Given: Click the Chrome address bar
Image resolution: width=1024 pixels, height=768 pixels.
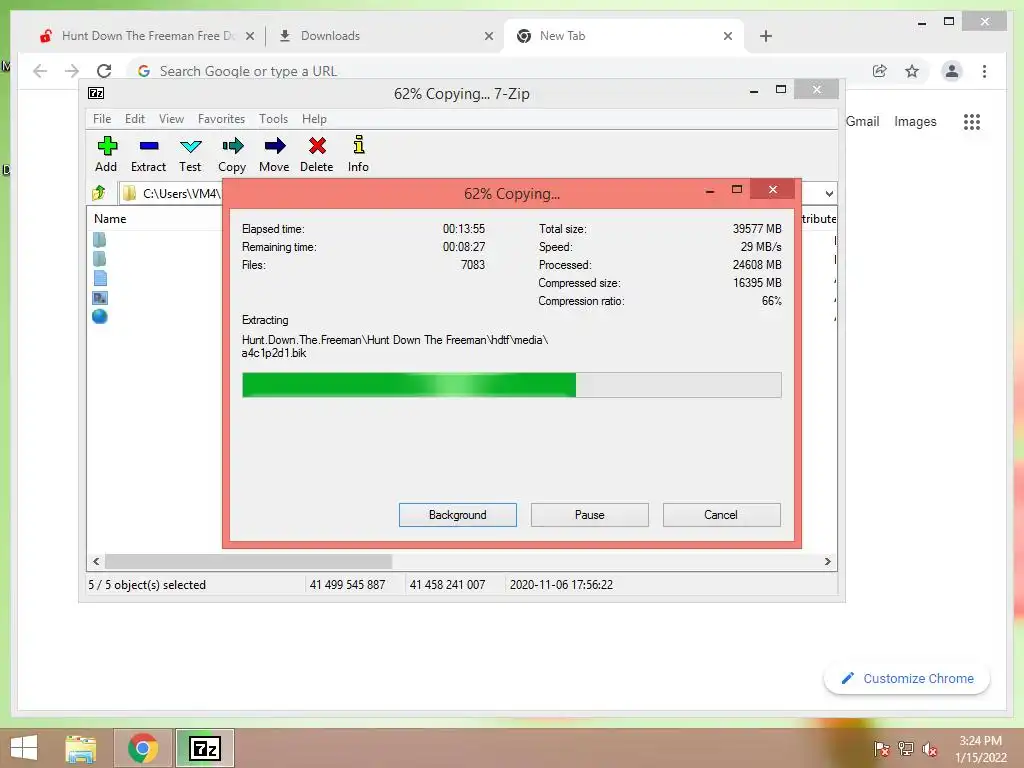Looking at the screenshot, I should pyautogui.click(x=497, y=71).
